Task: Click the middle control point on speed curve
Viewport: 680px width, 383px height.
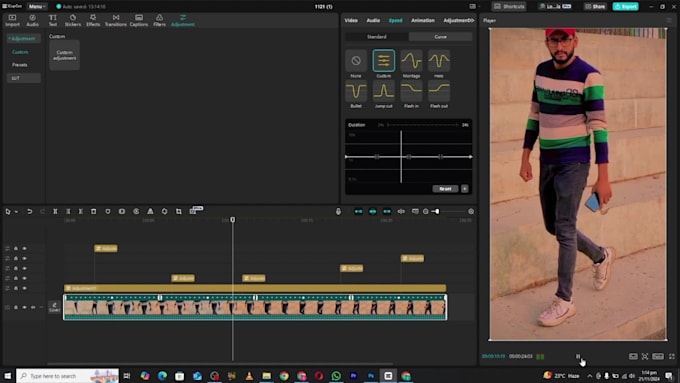Action: pos(409,157)
